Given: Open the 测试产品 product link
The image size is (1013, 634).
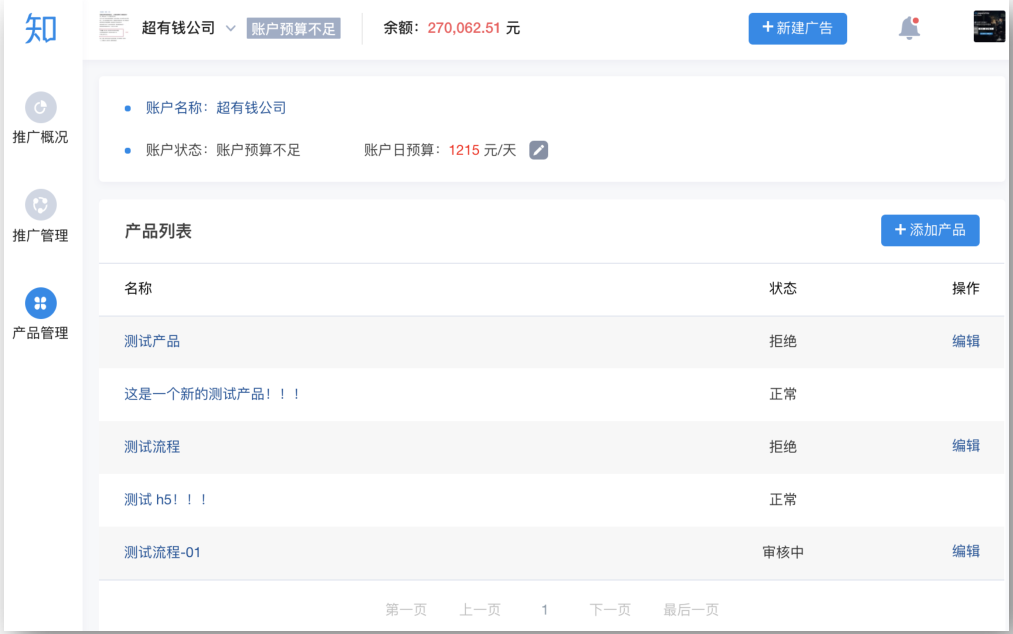Looking at the screenshot, I should pos(152,341).
